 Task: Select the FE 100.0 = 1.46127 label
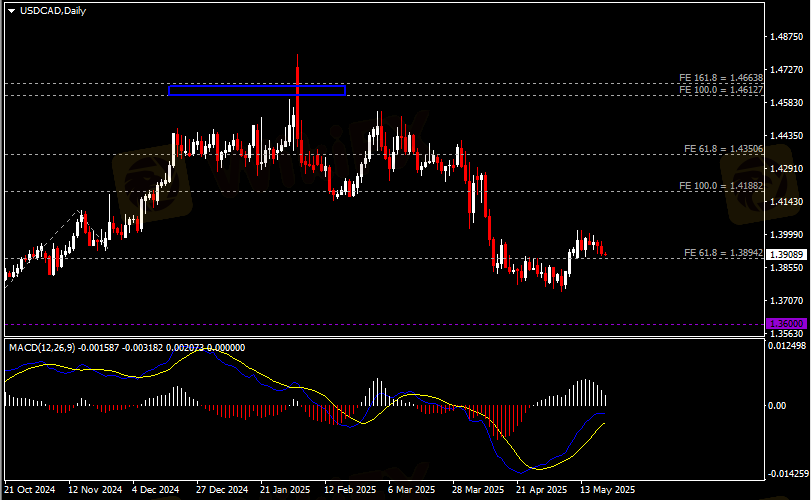click(x=721, y=90)
